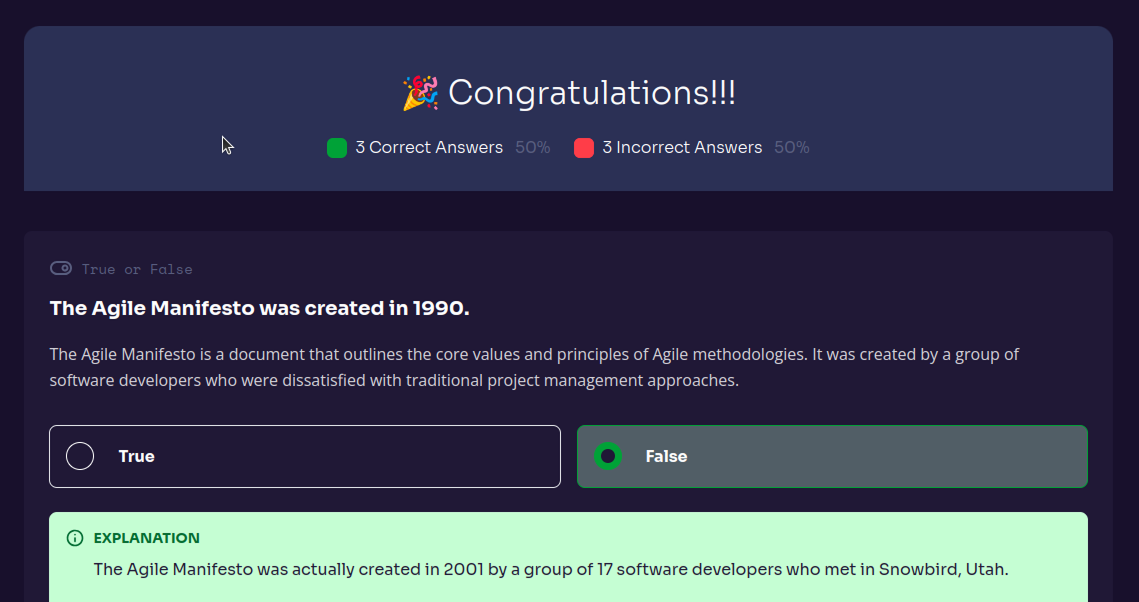This screenshot has width=1139, height=602.
Task: Click the "3 Incorrect Answers" text
Action: [x=682, y=148]
